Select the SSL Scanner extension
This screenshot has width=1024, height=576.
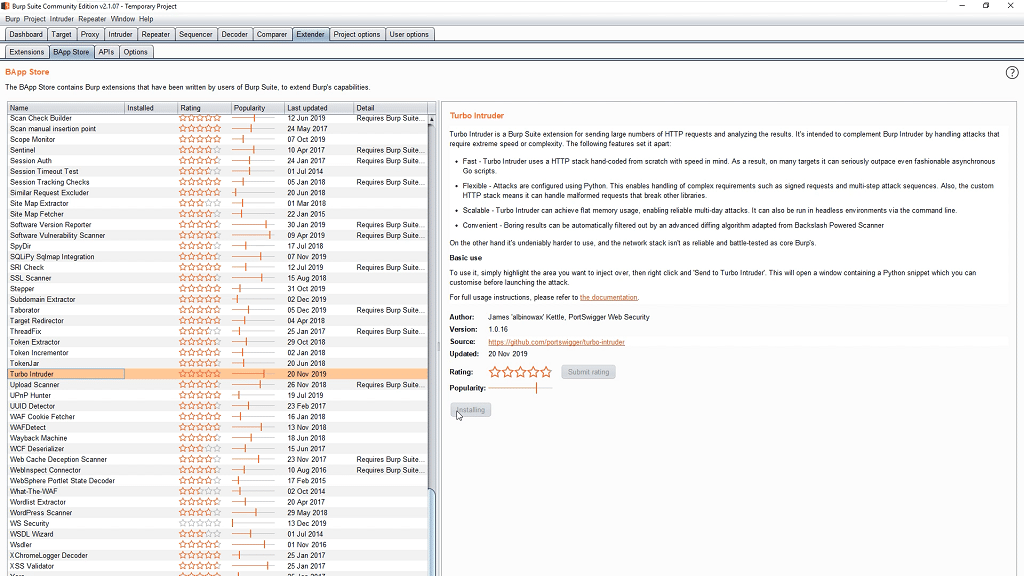[x=217, y=278]
